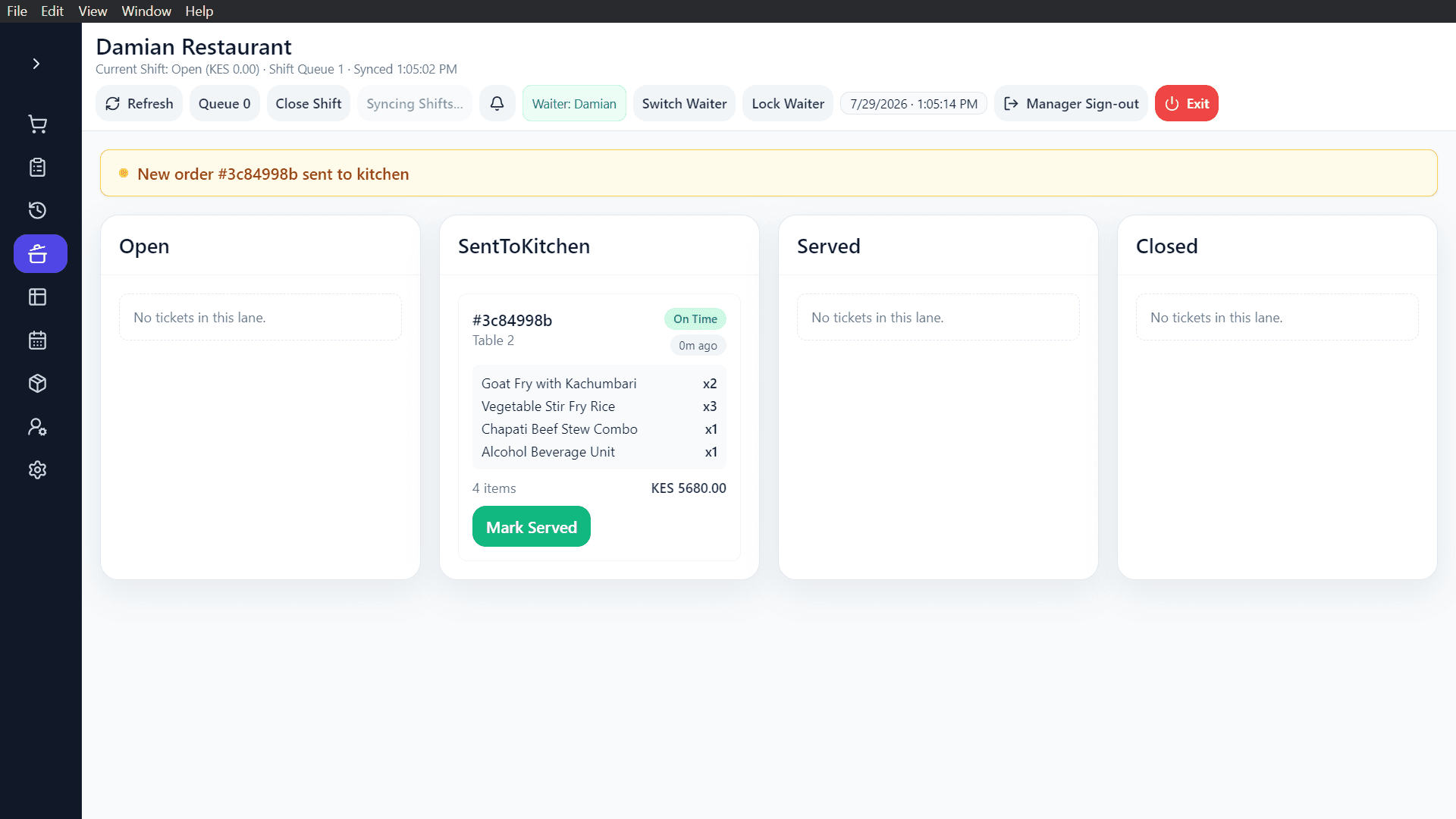Open the user management sidebar icon

point(38,427)
